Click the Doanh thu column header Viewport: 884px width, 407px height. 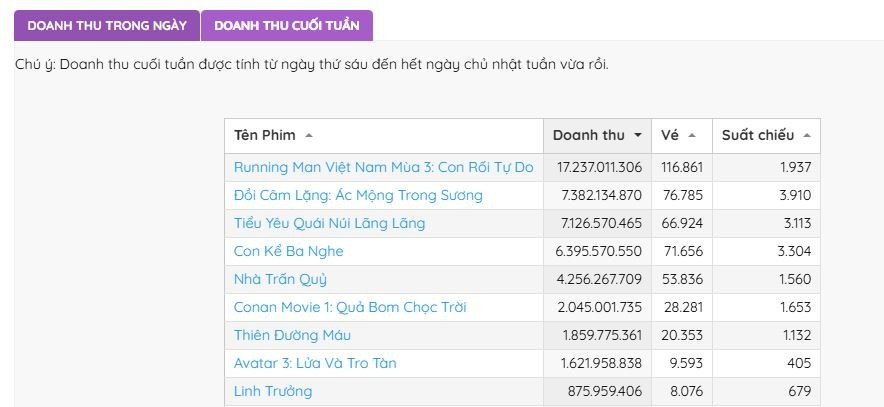tap(588, 136)
